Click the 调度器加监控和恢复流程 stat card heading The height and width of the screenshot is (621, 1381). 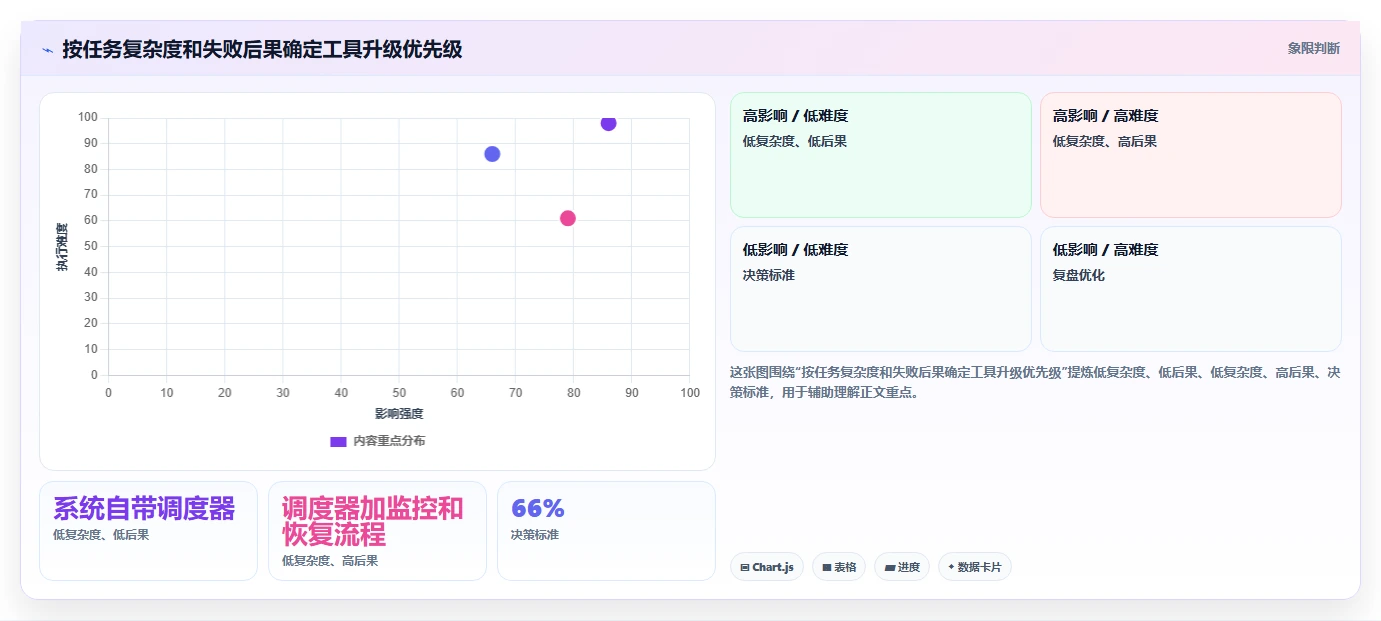(373, 522)
